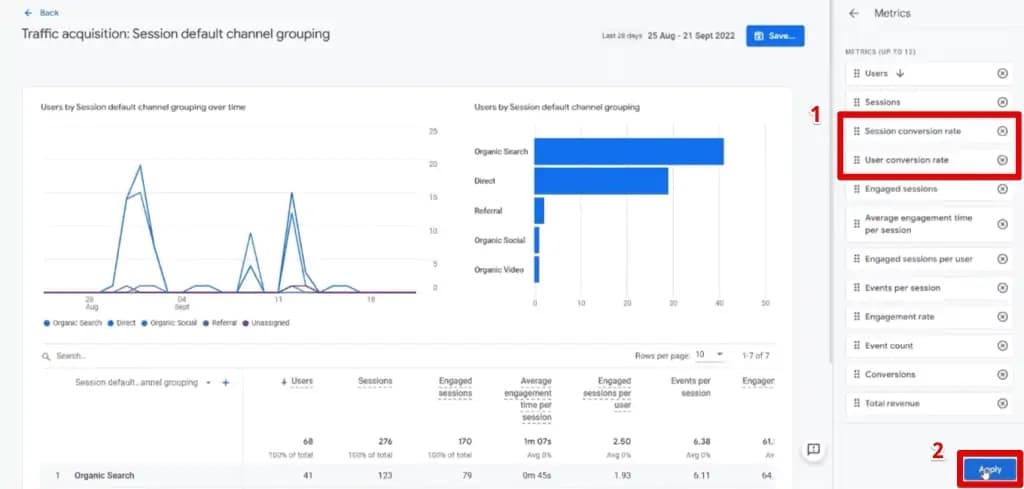Sort table by Users column header

[x=300, y=381]
